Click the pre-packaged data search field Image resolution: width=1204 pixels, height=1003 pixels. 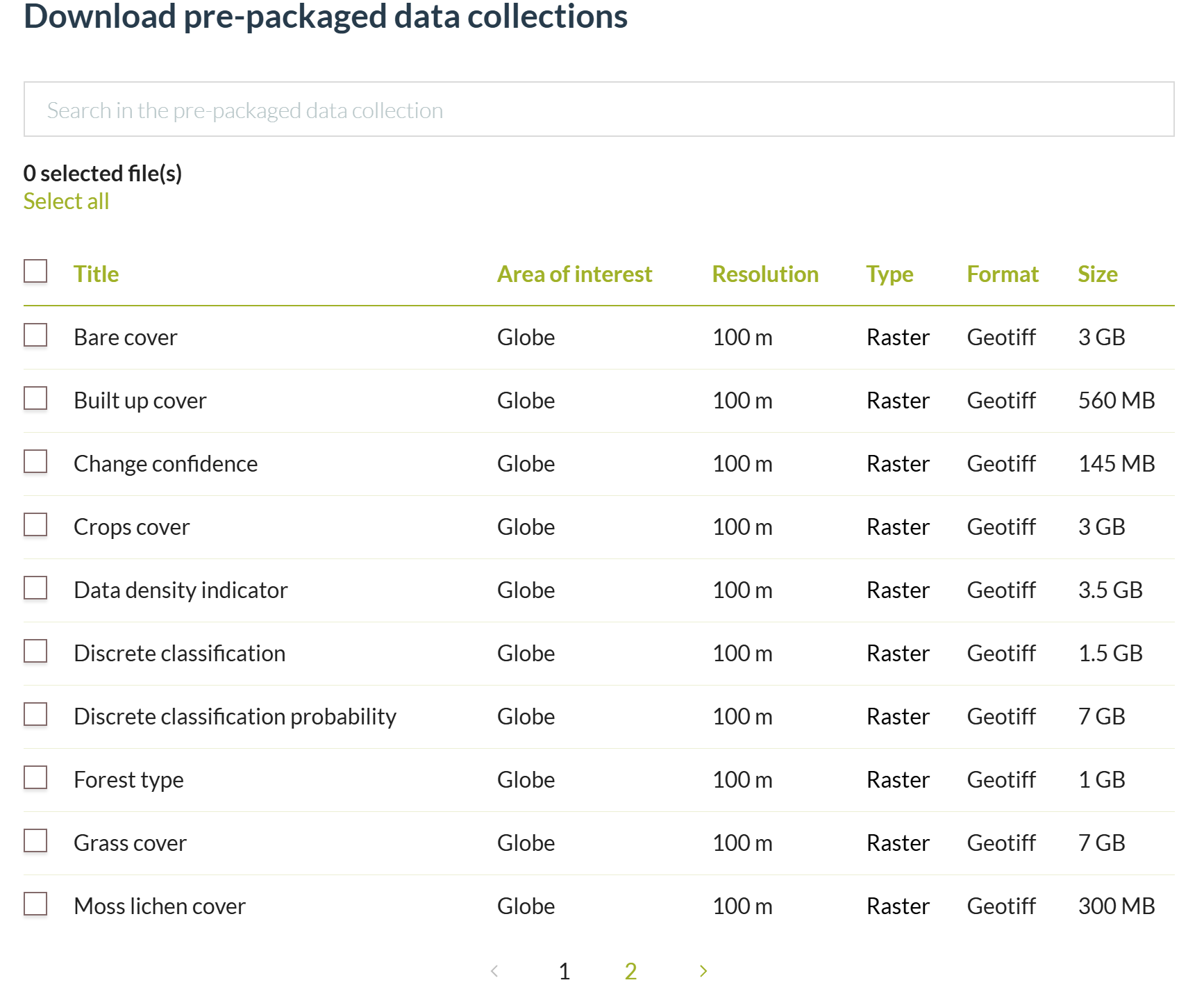(x=599, y=110)
